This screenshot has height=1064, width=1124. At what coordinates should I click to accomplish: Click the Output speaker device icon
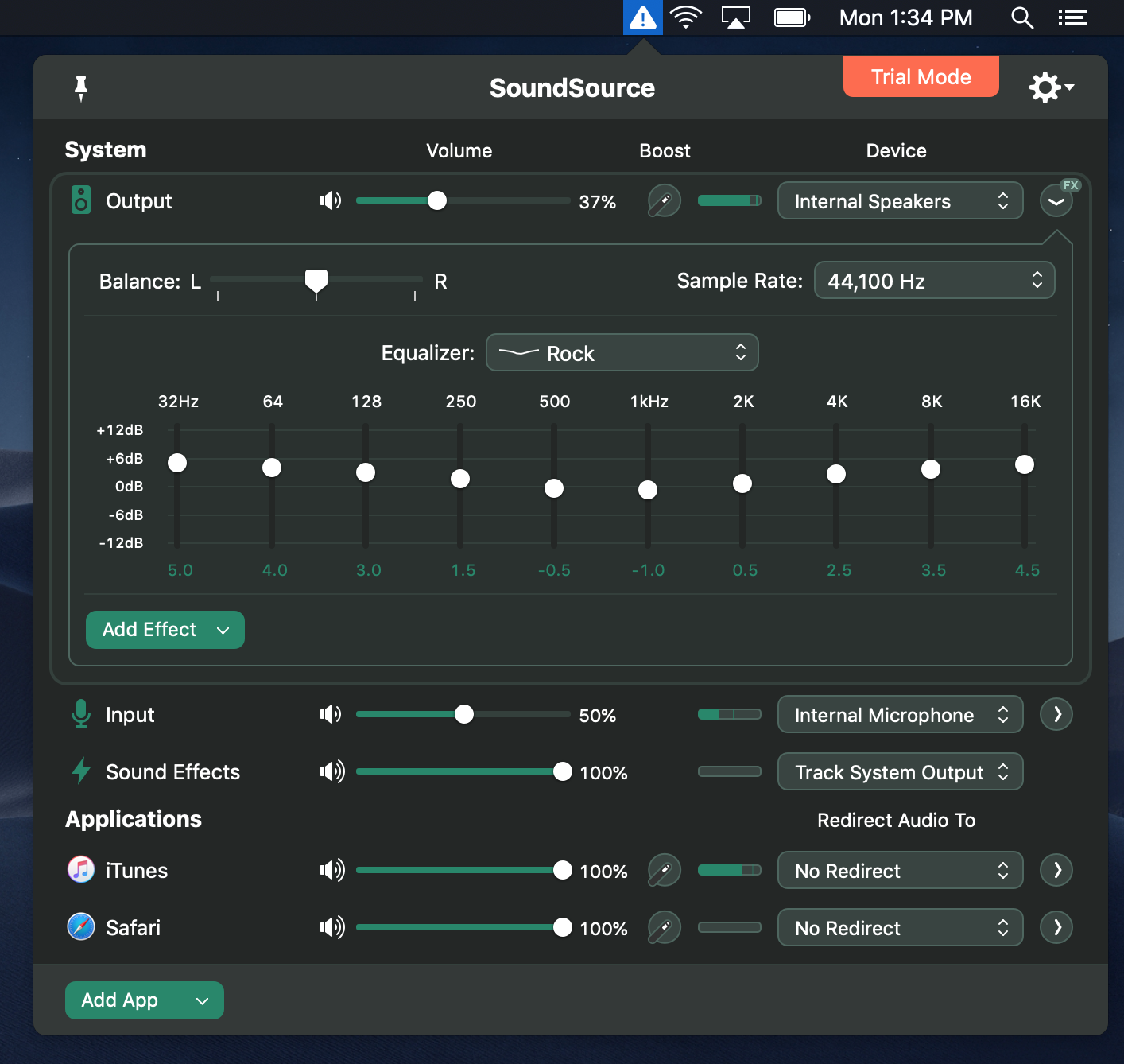[81, 200]
